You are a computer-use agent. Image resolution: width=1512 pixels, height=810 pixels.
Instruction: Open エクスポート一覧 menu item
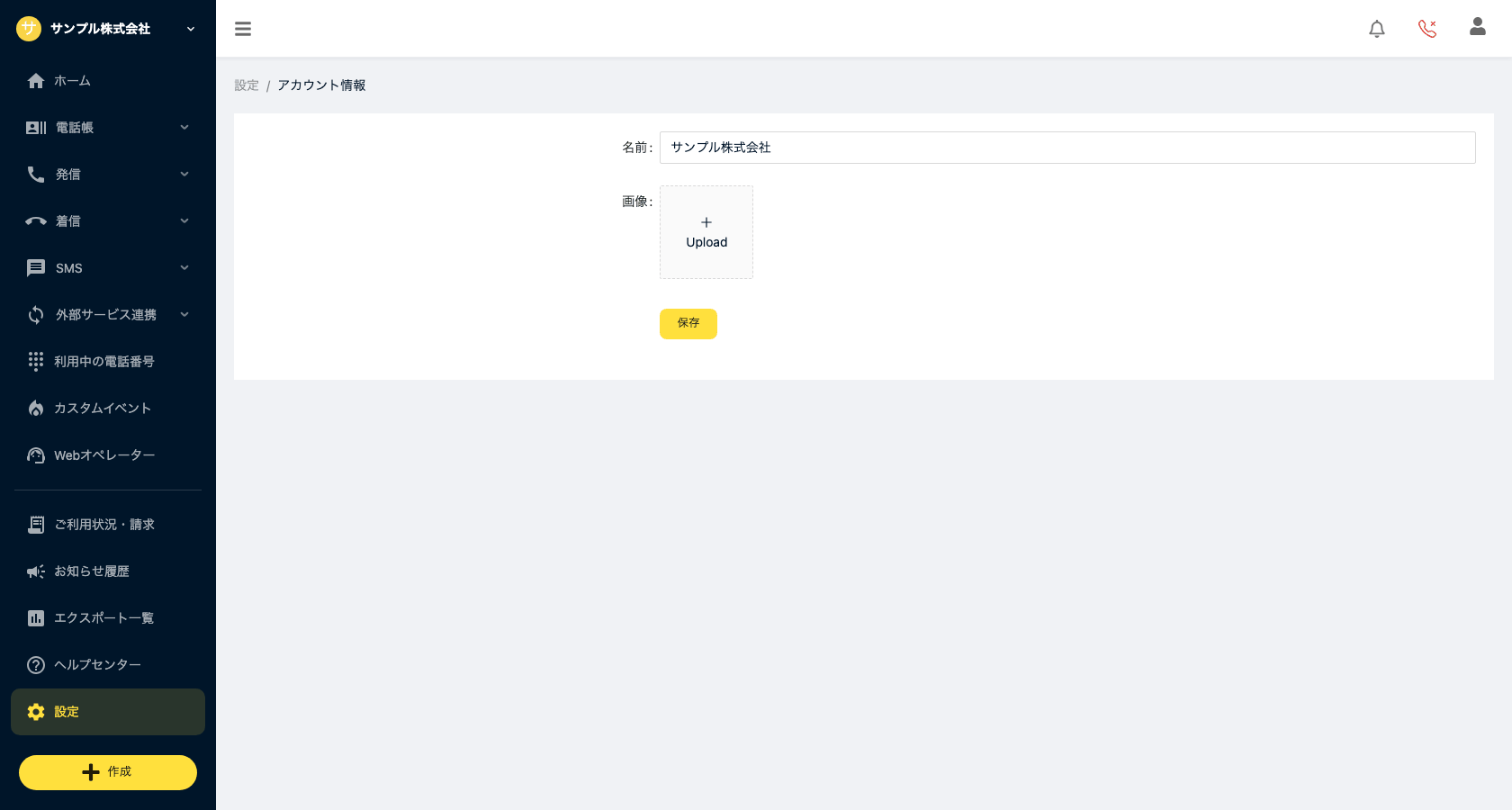pos(108,618)
